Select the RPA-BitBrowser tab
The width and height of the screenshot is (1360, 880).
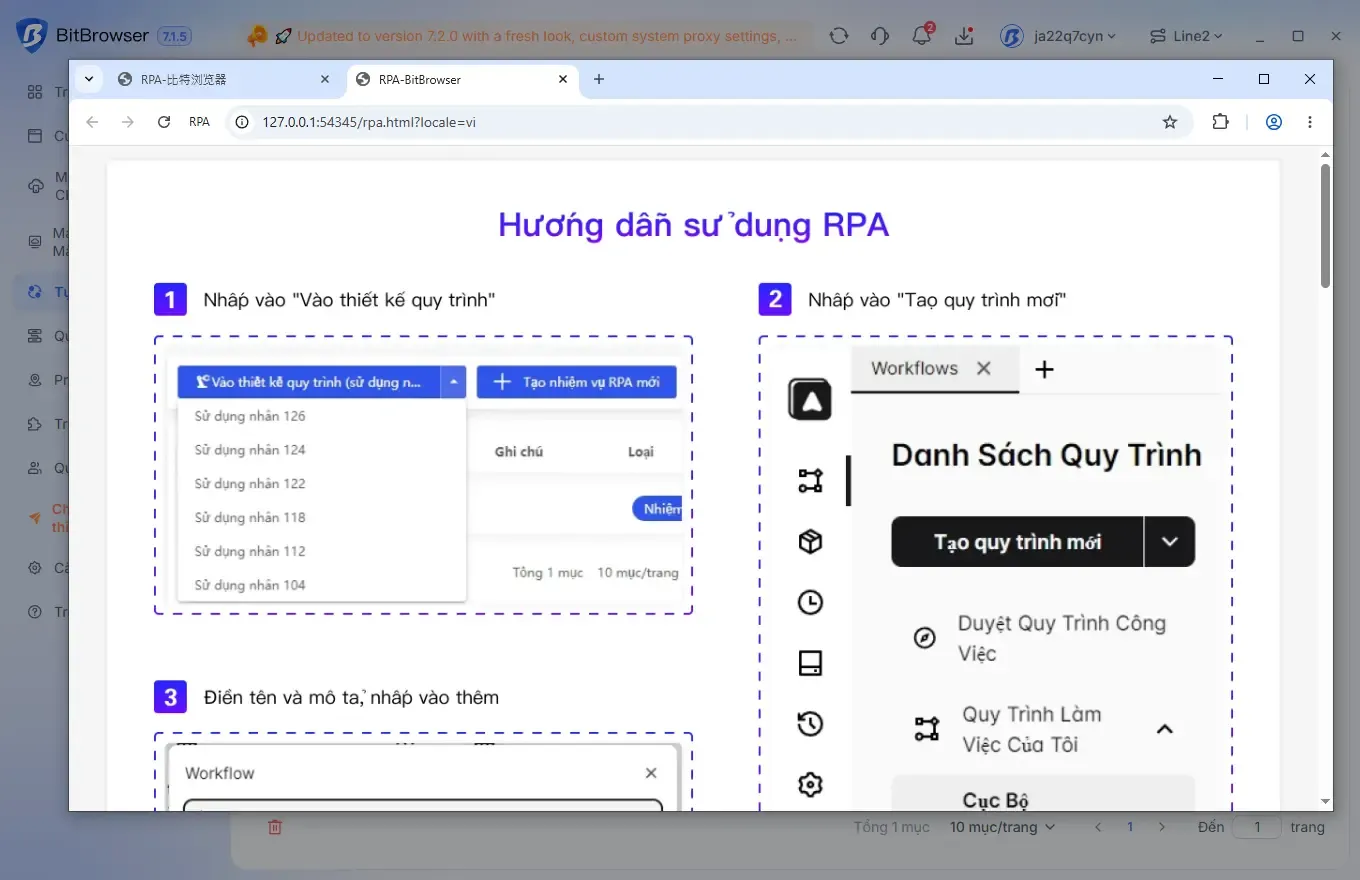463,79
